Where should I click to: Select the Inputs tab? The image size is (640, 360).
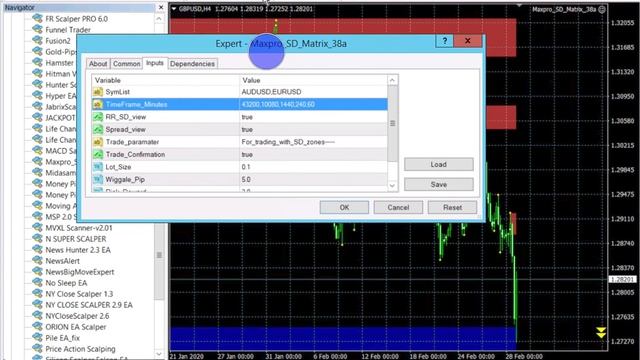coord(155,63)
